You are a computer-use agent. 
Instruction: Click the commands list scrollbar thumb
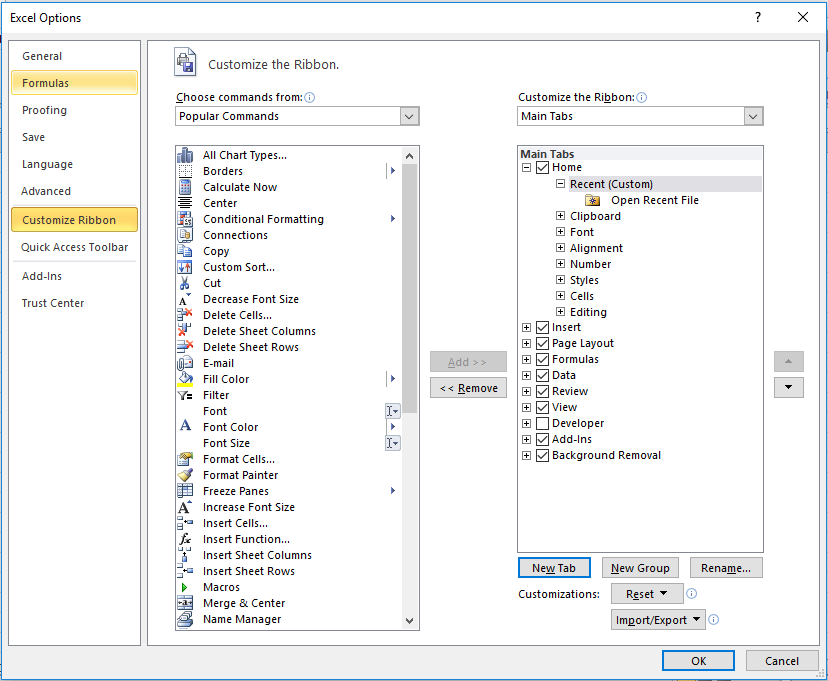click(x=409, y=288)
